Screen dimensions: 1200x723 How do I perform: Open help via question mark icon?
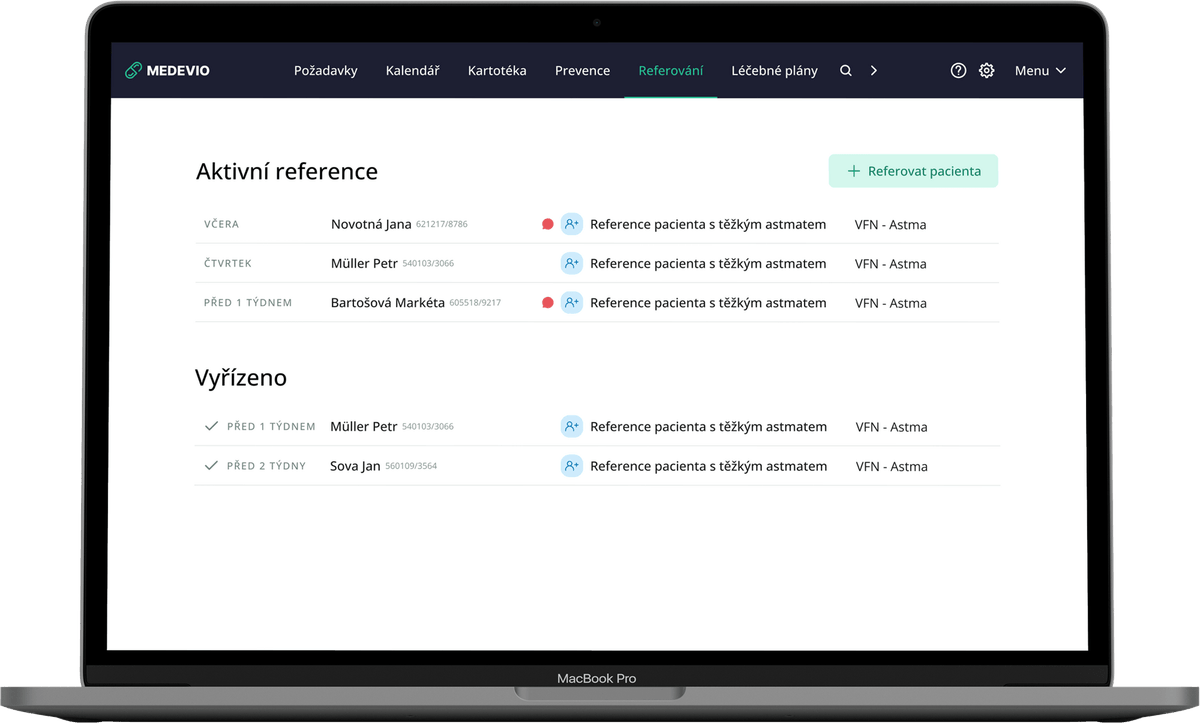[958, 71]
